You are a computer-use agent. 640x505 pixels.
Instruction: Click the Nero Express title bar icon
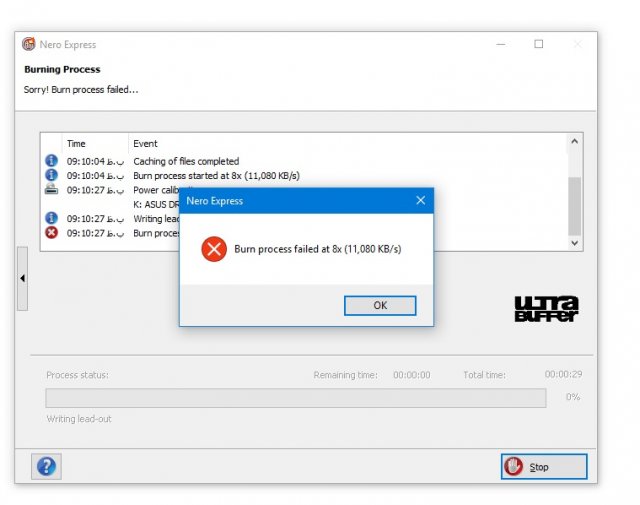[x=29, y=45]
